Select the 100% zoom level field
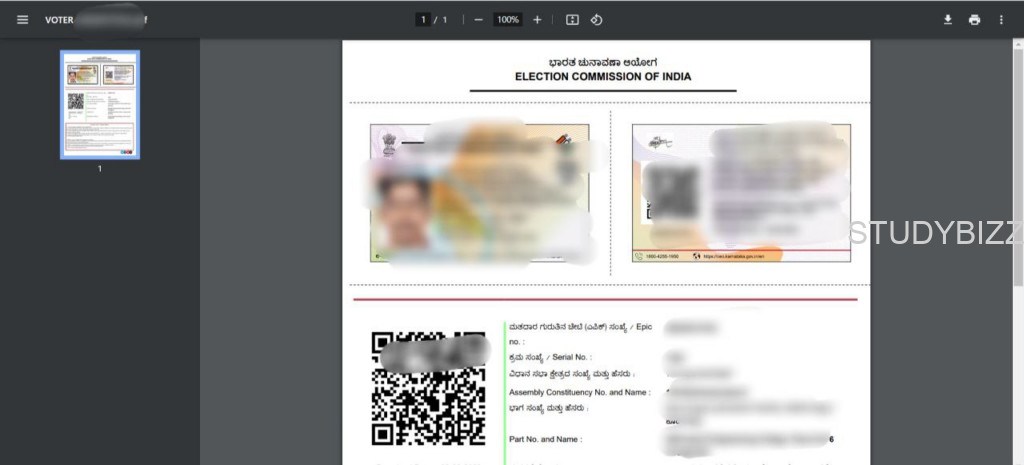 tap(508, 20)
